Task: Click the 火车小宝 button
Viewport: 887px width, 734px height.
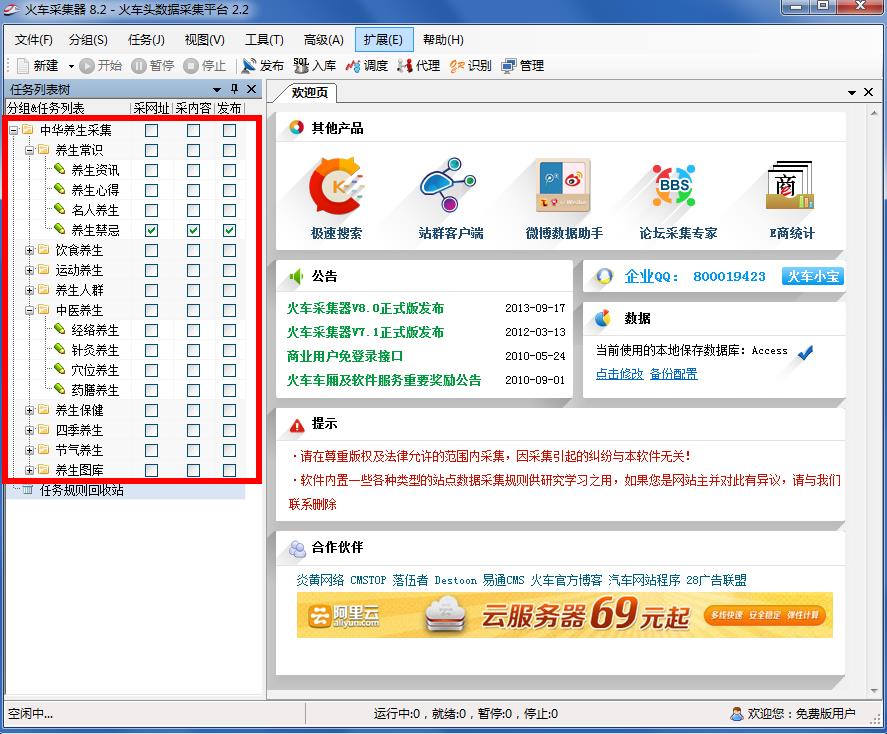Action: (x=812, y=276)
